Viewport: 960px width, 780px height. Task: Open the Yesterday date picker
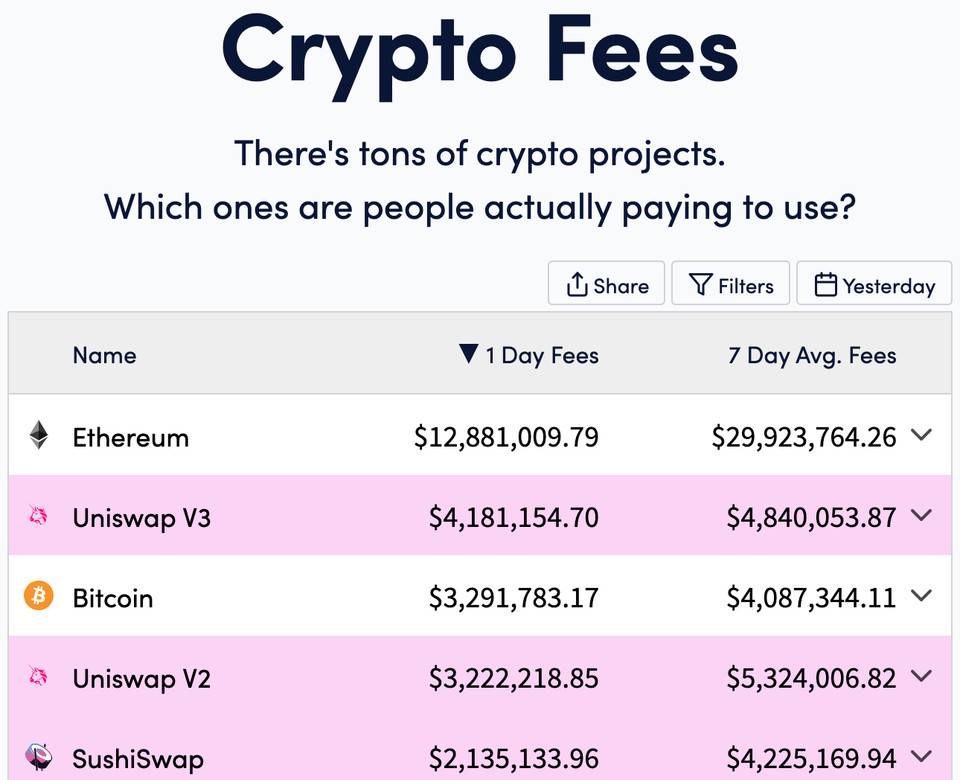pos(874,285)
